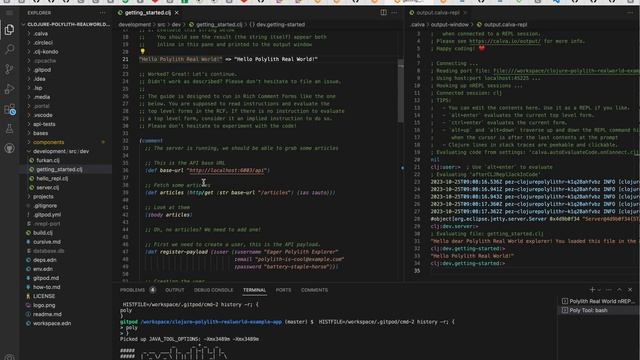Image resolution: width=640 pixels, height=360 pixels.
Task: Maximize the terminal panel size
Action: click(x=619, y=290)
